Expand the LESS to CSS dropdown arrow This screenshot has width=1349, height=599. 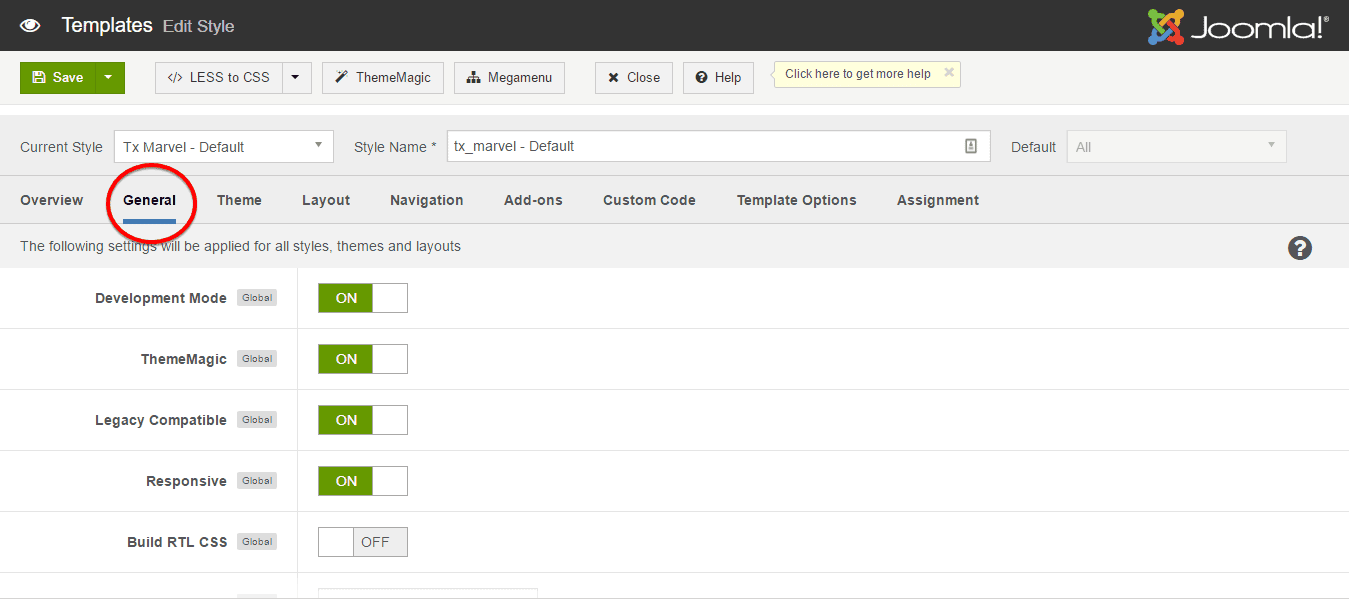click(296, 78)
